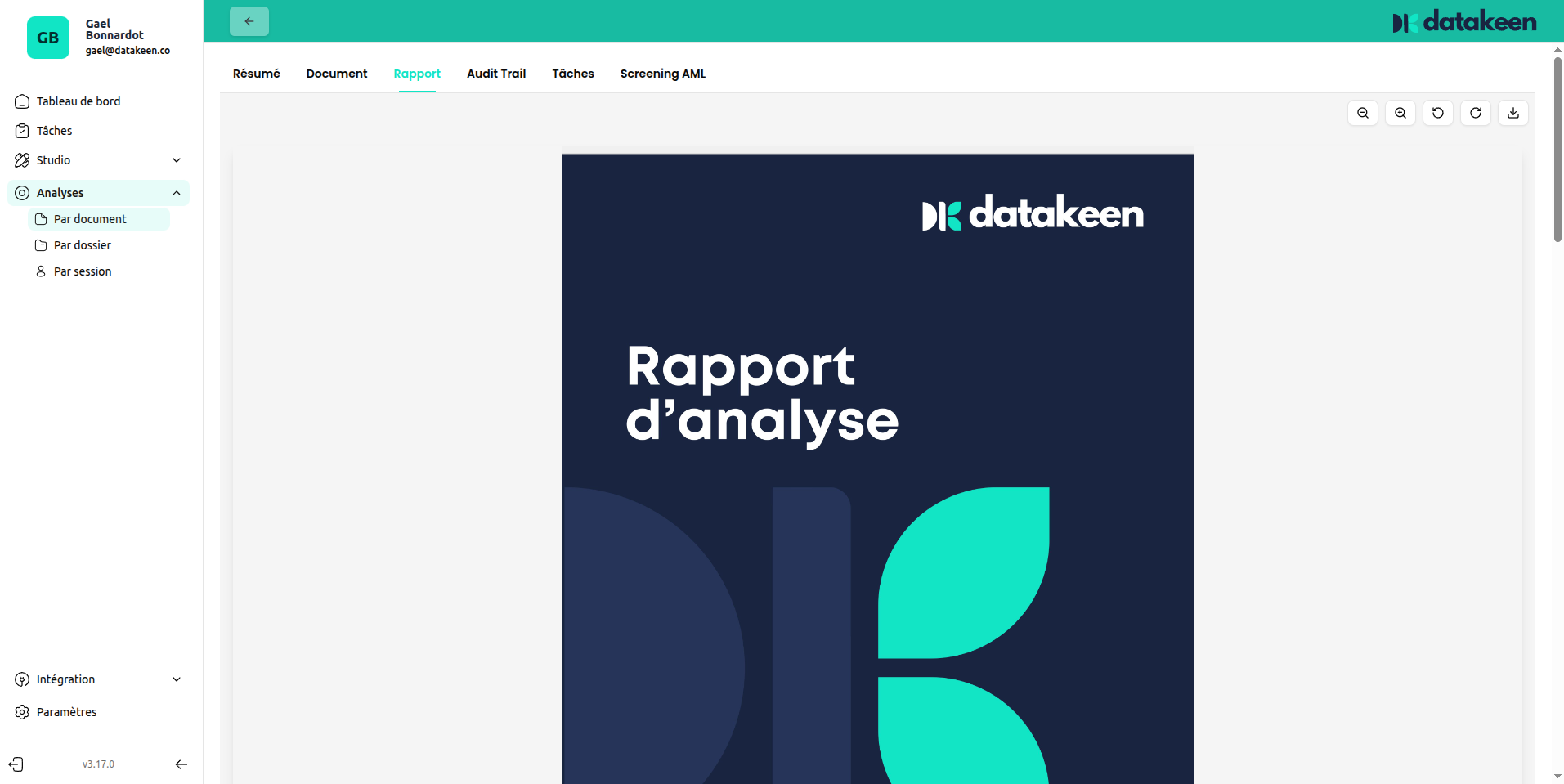Open the Screening AML tab
This screenshot has height=784, width=1564.
click(662, 74)
